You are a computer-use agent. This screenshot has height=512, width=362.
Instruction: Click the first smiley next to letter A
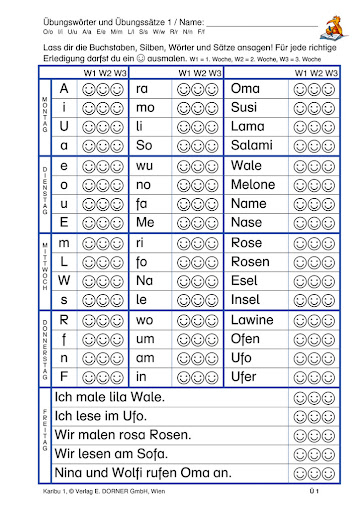click(89, 89)
